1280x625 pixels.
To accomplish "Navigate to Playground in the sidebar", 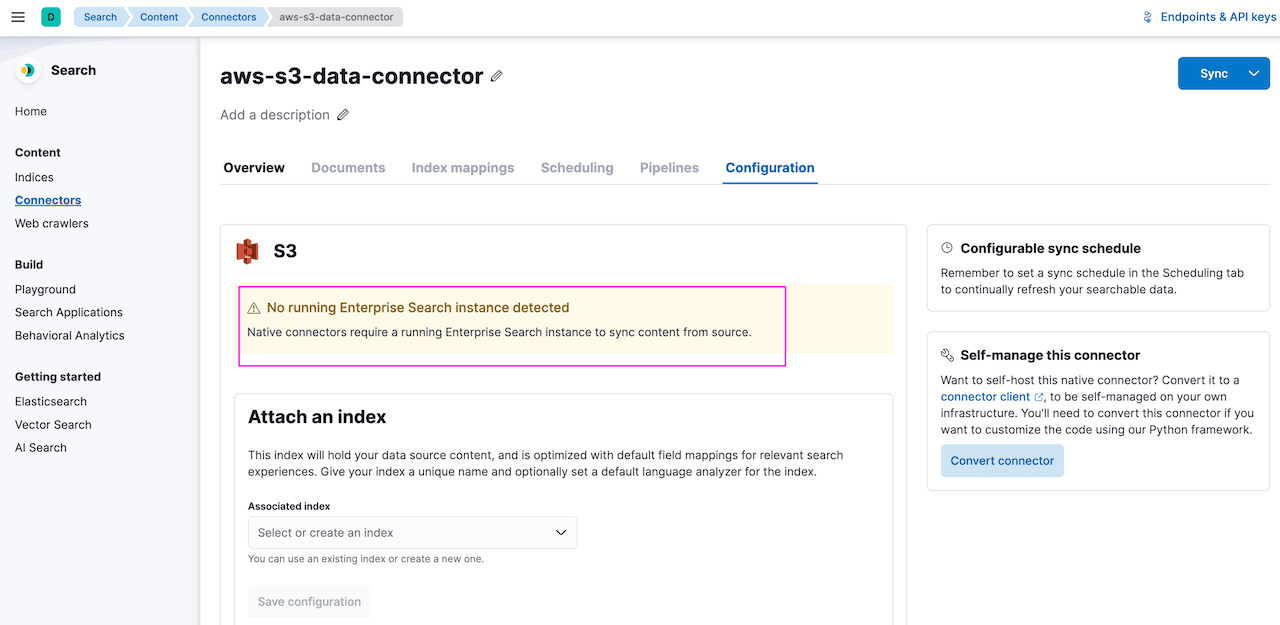I will (44, 289).
